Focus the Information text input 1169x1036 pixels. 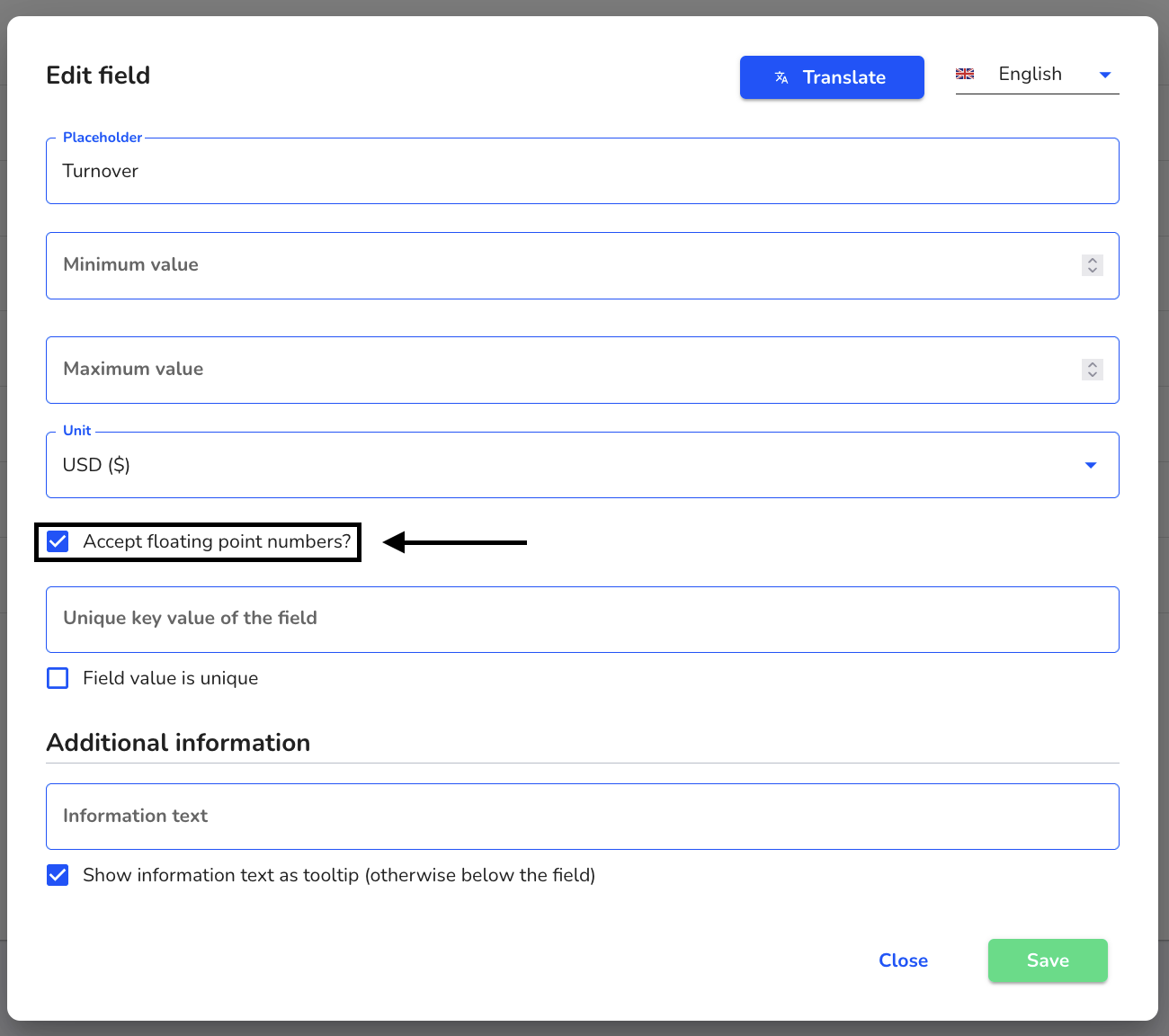[x=583, y=817]
